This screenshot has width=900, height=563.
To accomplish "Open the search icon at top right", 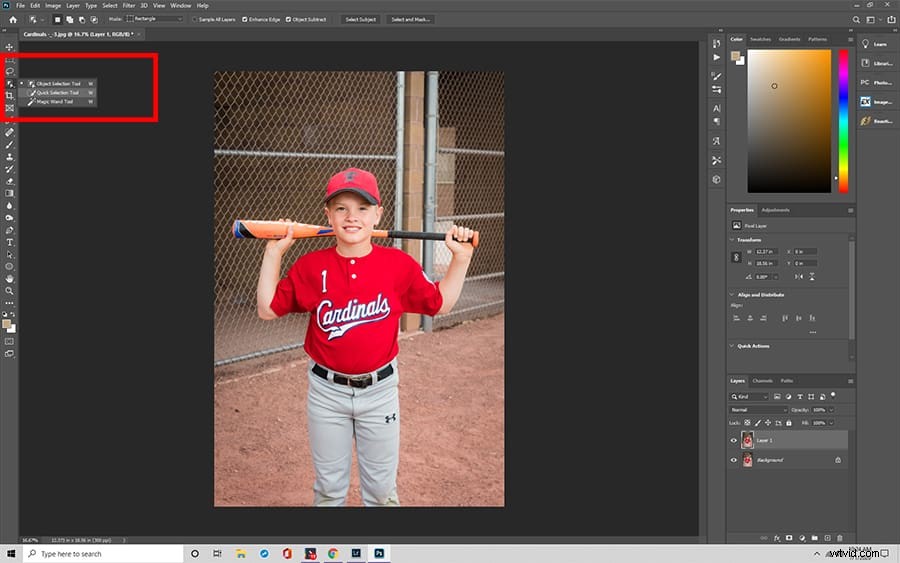I will pos(856,20).
